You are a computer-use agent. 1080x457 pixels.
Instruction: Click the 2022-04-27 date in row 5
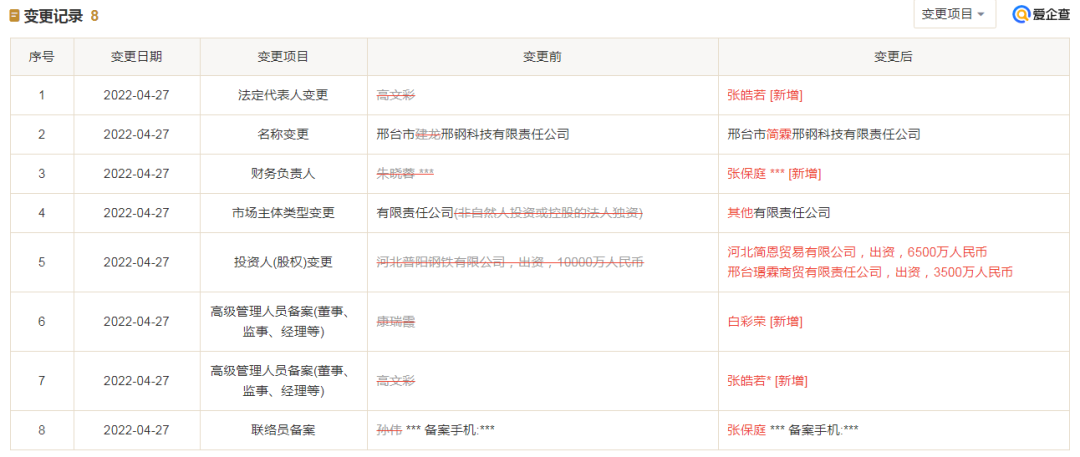(x=136, y=262)
